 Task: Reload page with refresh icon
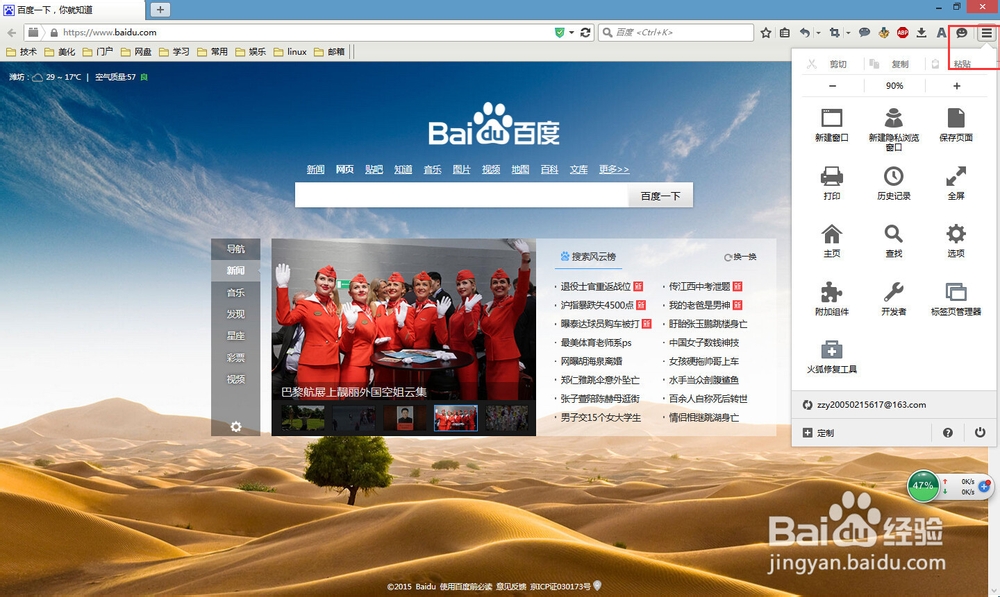(585, 33)
